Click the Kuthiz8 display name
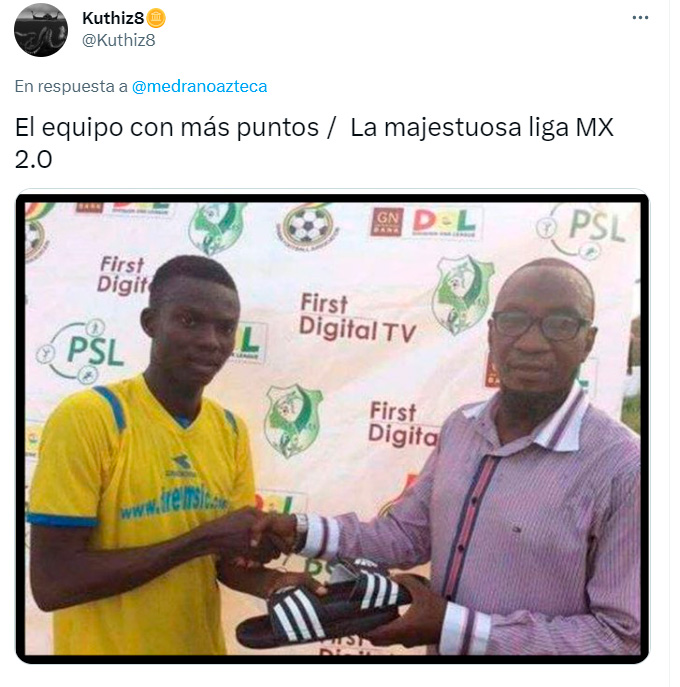680x687 pixels. point(113,18)
